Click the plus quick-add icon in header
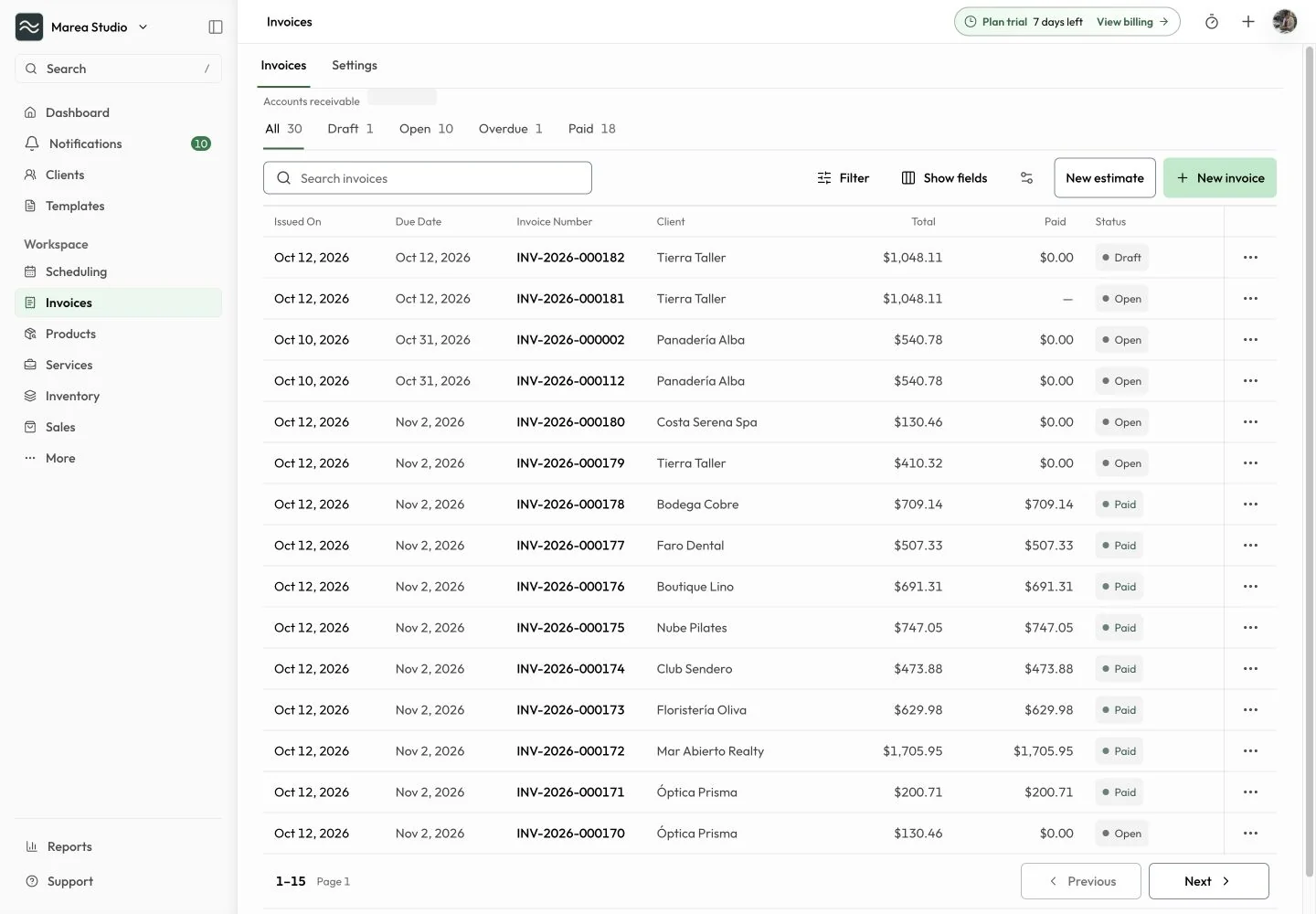Screen dimensions: 1316x914 tap(1248, 22)
